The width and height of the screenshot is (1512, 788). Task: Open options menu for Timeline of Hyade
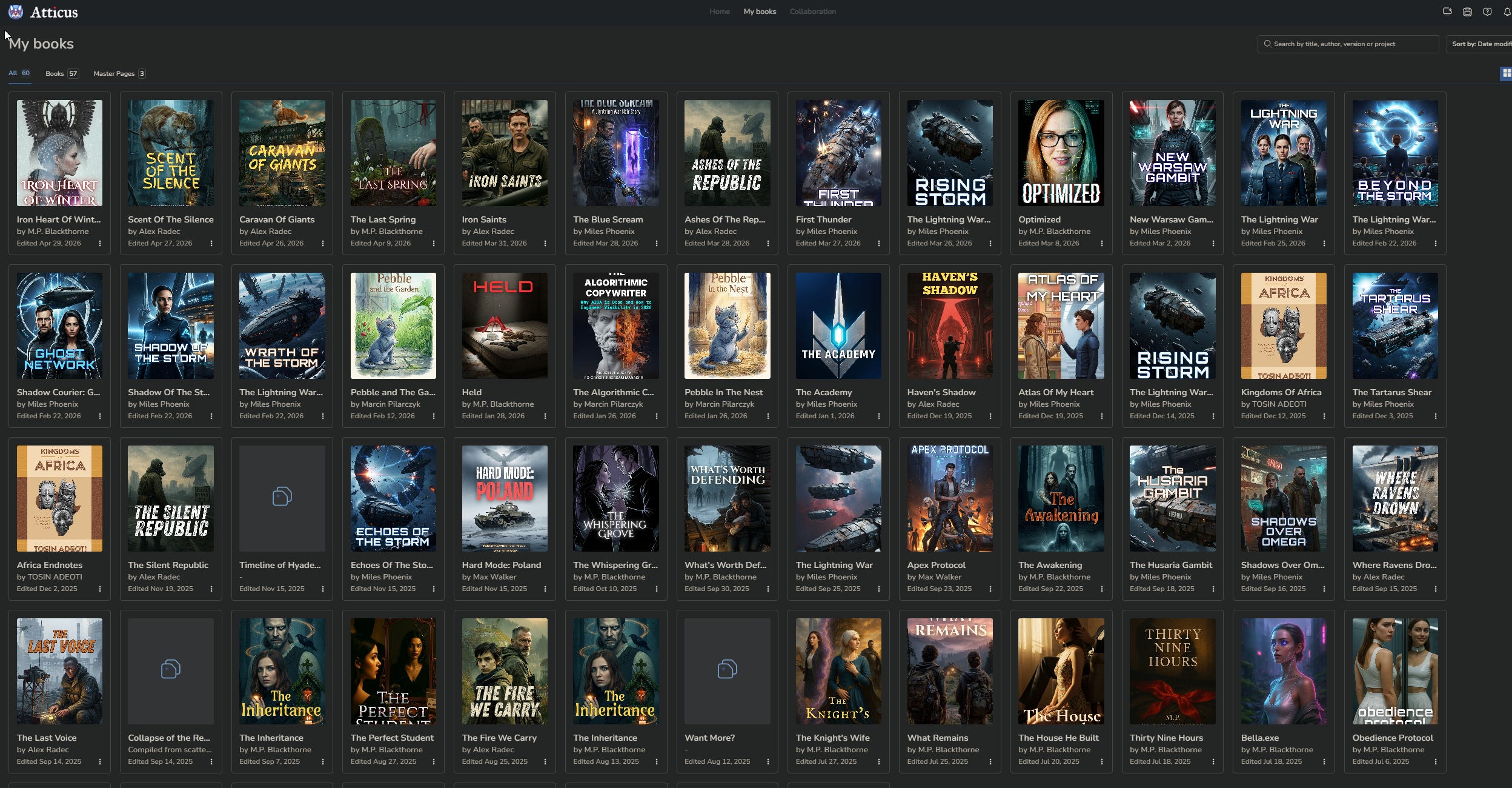(x=323, y=589)
